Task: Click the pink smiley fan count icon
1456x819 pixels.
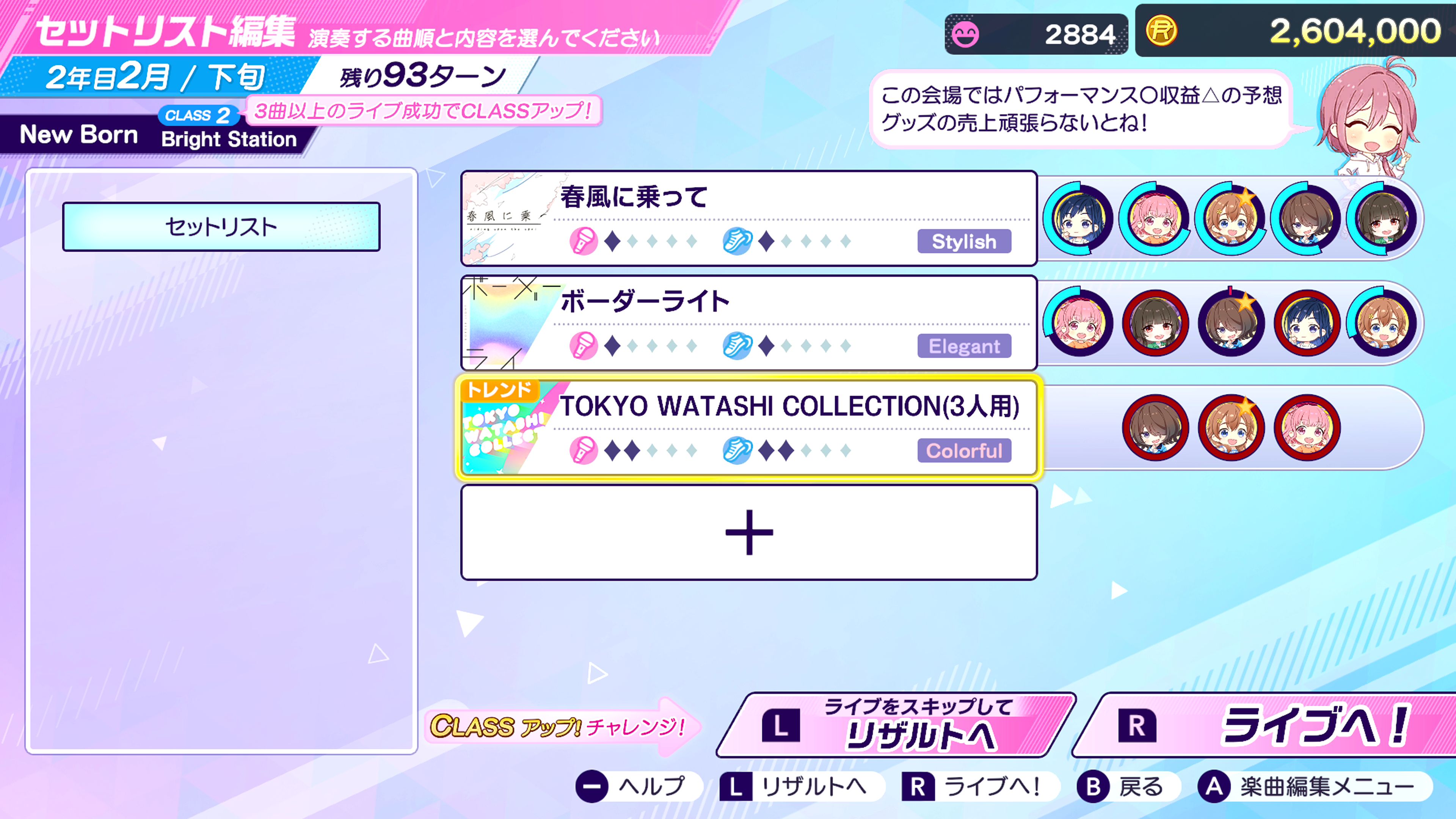Action: coord(965,35)
